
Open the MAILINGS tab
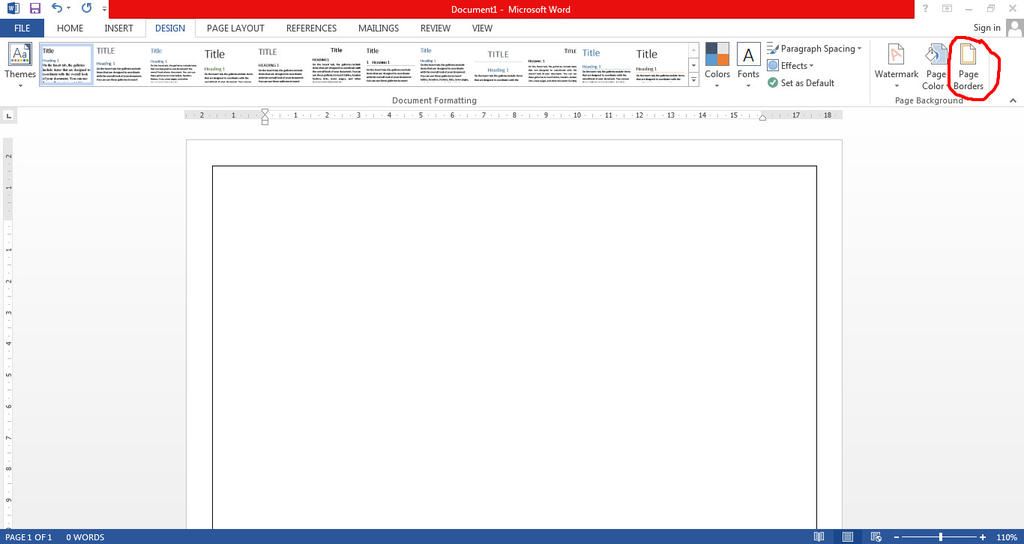tap(378, 28)
